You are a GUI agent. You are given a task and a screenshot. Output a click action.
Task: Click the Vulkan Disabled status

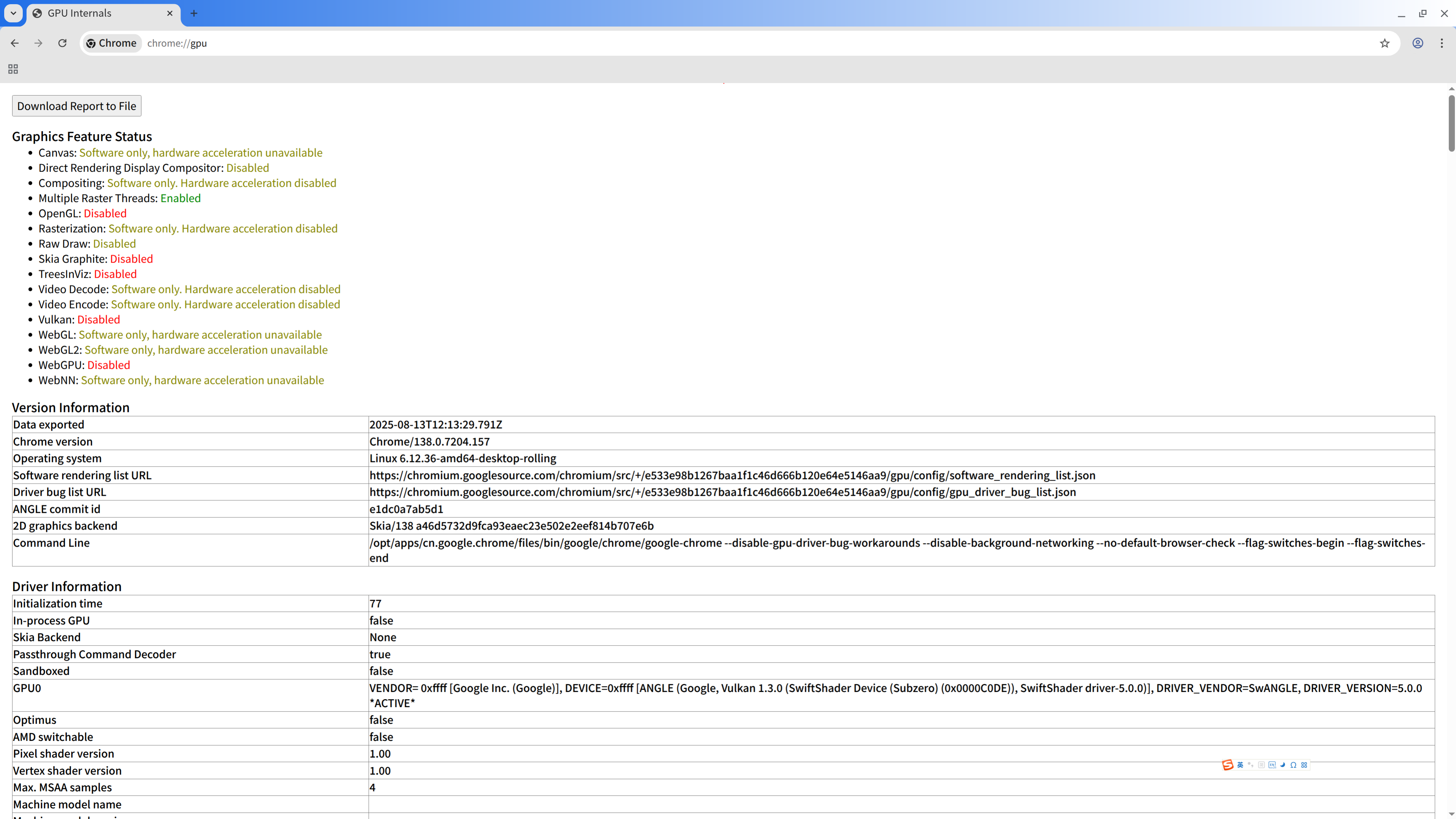98,319
